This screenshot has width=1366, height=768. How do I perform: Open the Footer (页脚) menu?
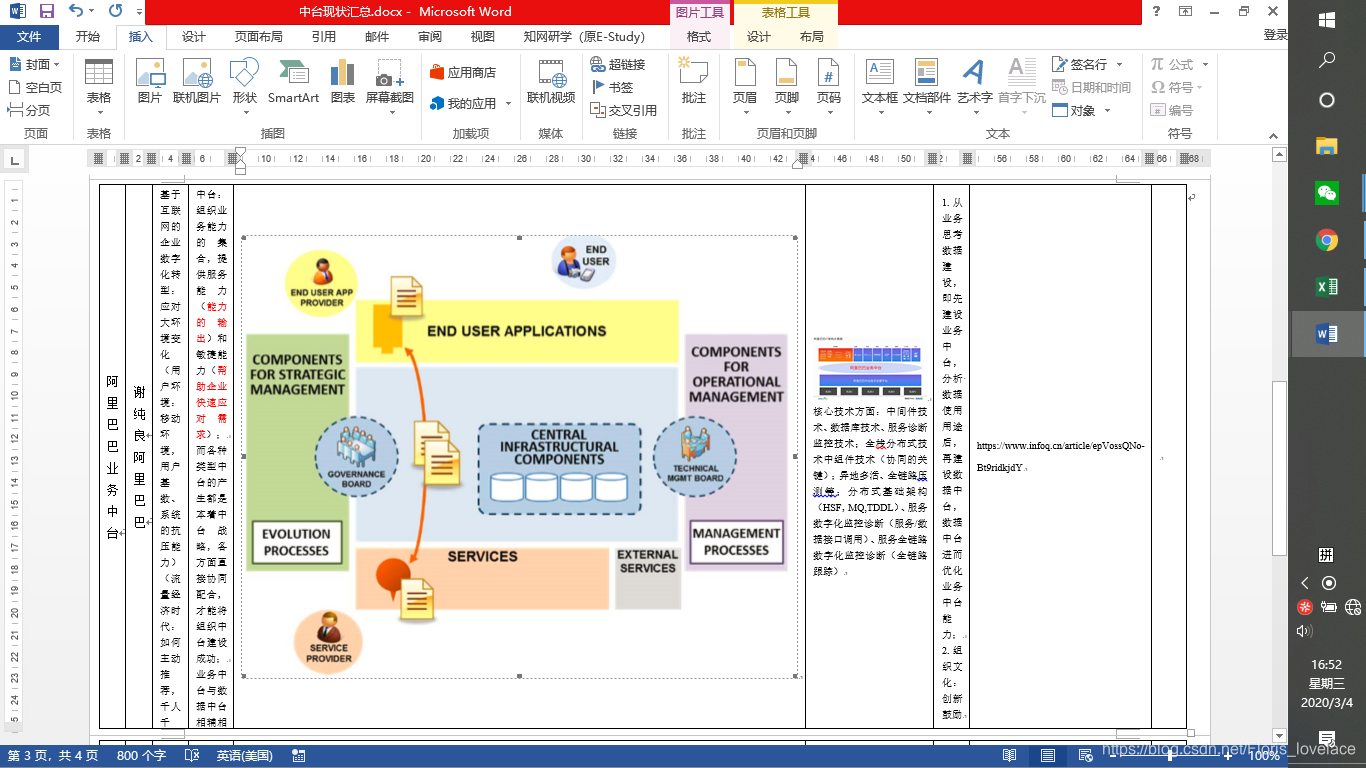787,86
